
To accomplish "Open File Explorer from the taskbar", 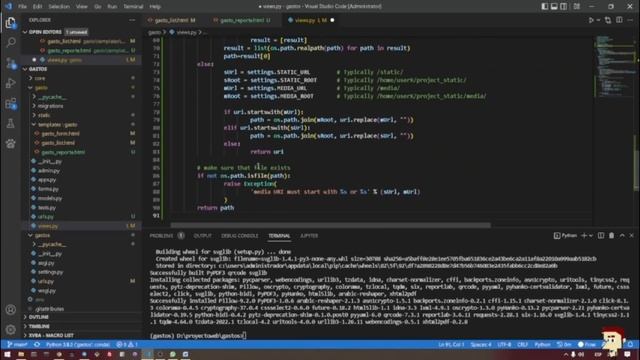I will 20,354.
